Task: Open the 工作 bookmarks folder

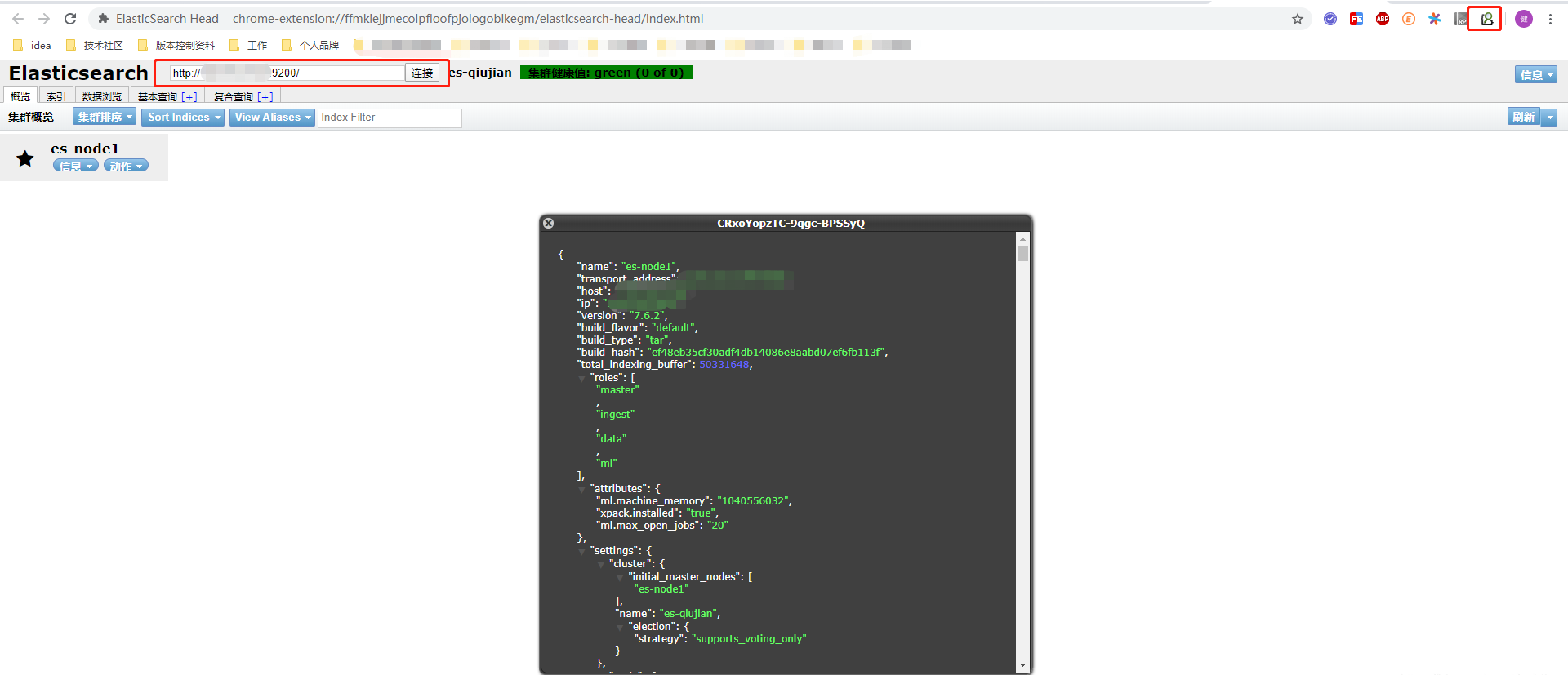Action: pos(248,45)
